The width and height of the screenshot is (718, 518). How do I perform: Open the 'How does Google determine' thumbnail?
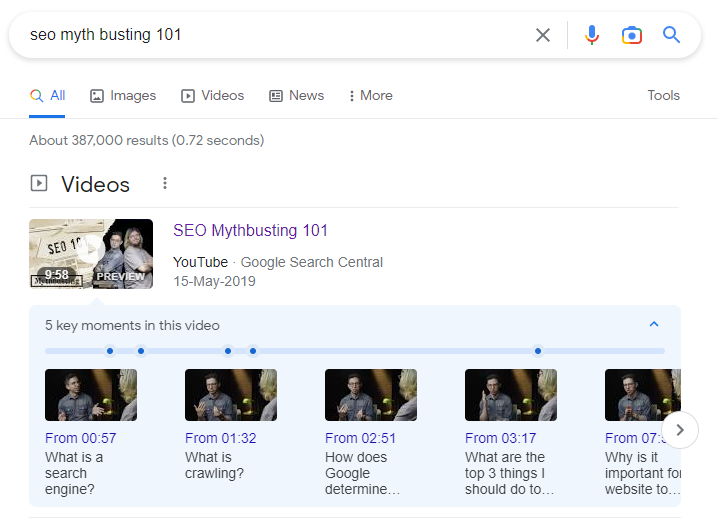click(x=371, y=395)
